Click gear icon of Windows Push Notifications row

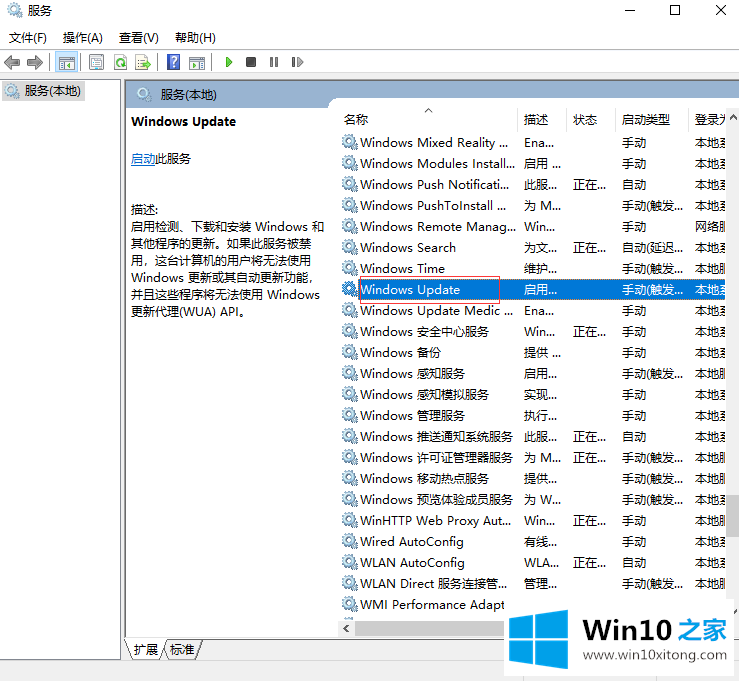pyautogui.click(x=349, y=184)
